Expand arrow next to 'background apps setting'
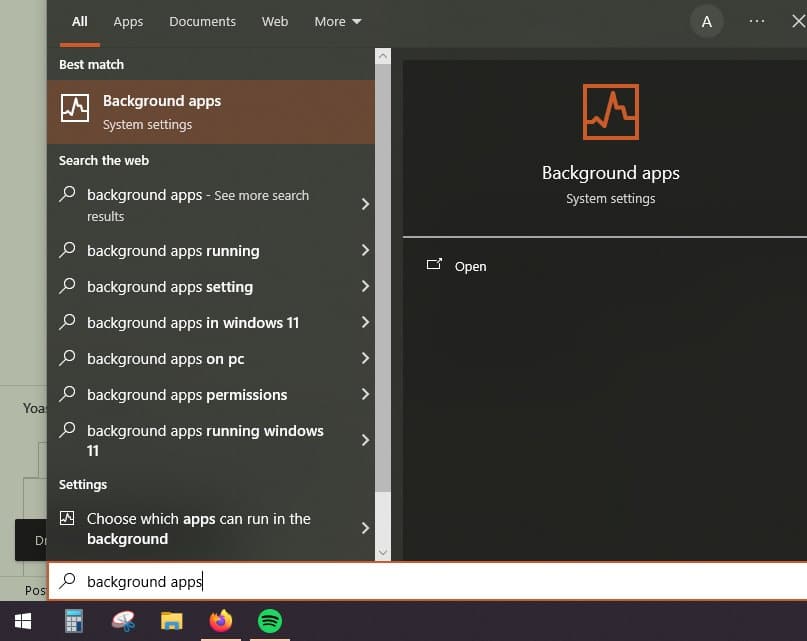 (x=365, y=286)
